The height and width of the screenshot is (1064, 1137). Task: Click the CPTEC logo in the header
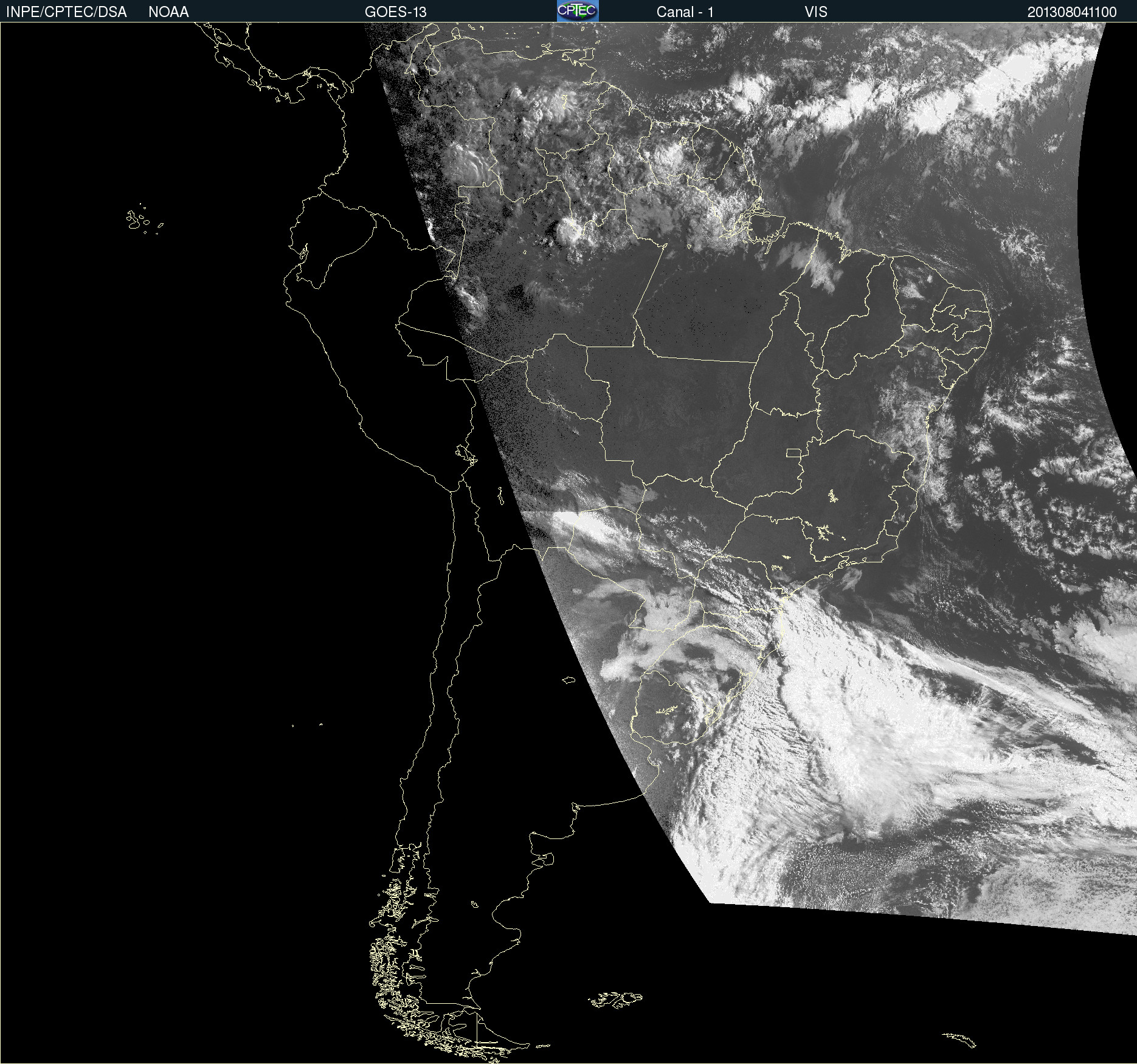578,11
